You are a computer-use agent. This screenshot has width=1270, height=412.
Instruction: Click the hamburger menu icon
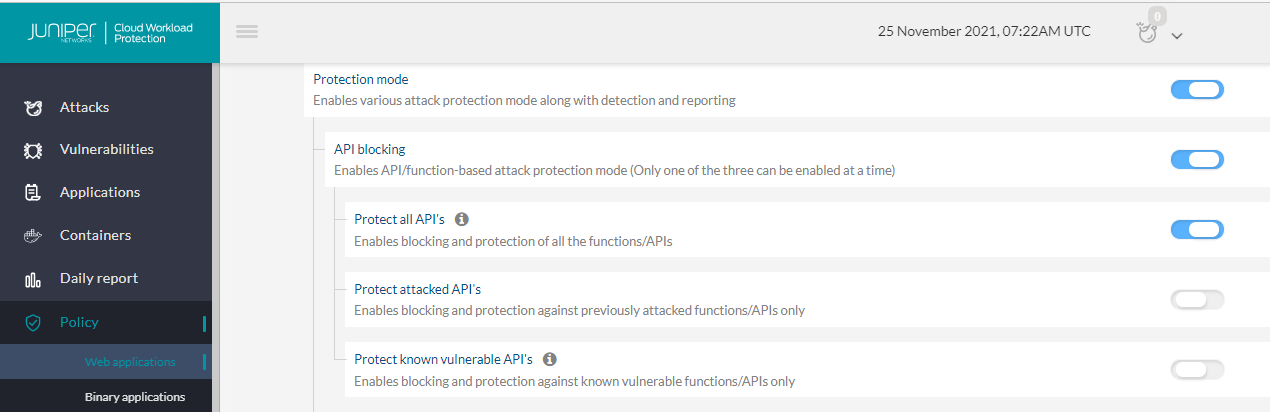[x=247, y=31]
